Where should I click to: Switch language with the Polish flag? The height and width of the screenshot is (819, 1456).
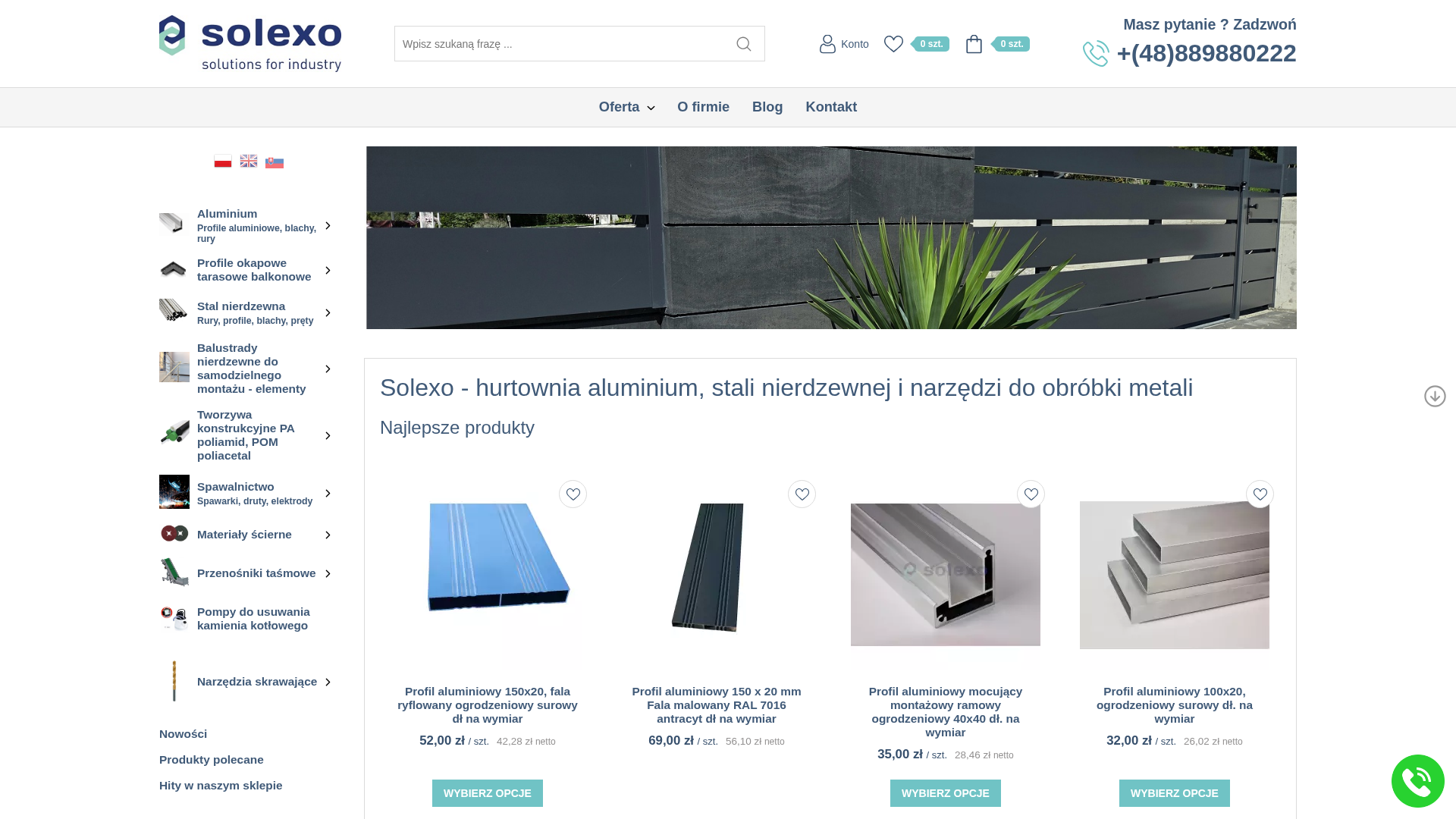tap(223, 162)
